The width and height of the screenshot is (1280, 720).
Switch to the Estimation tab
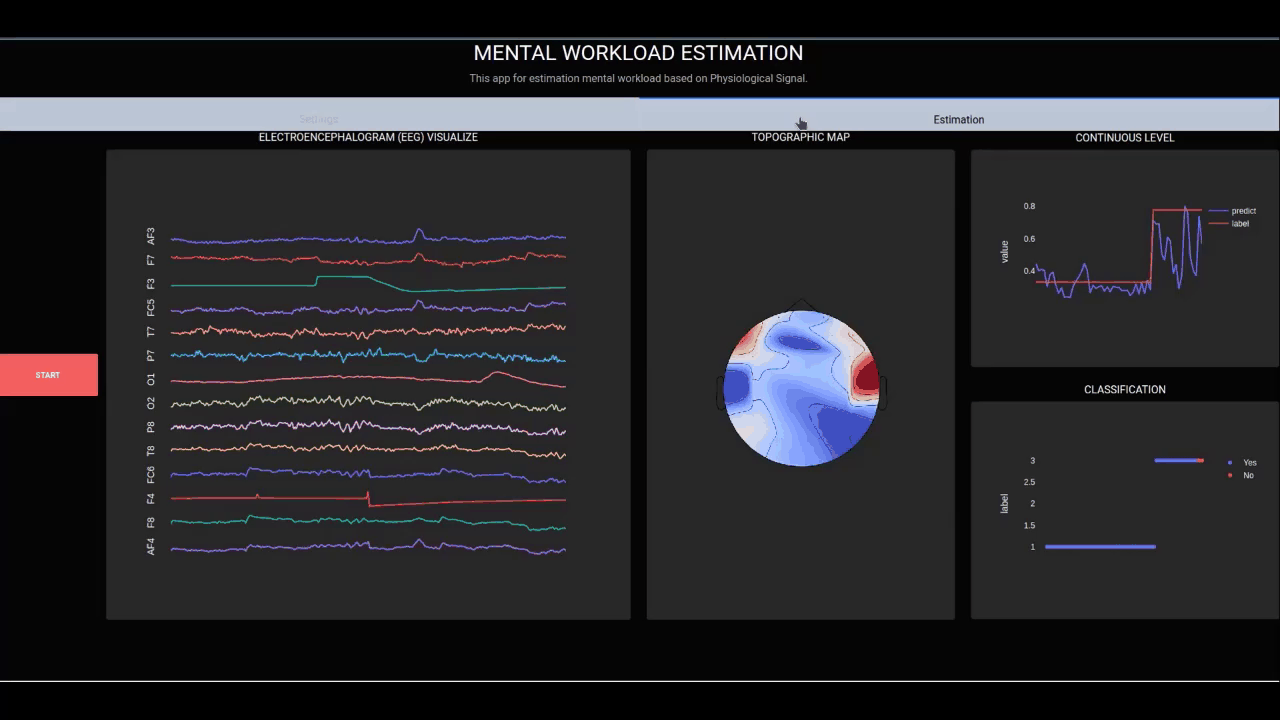pyautogui.click(x=958, y=119)
